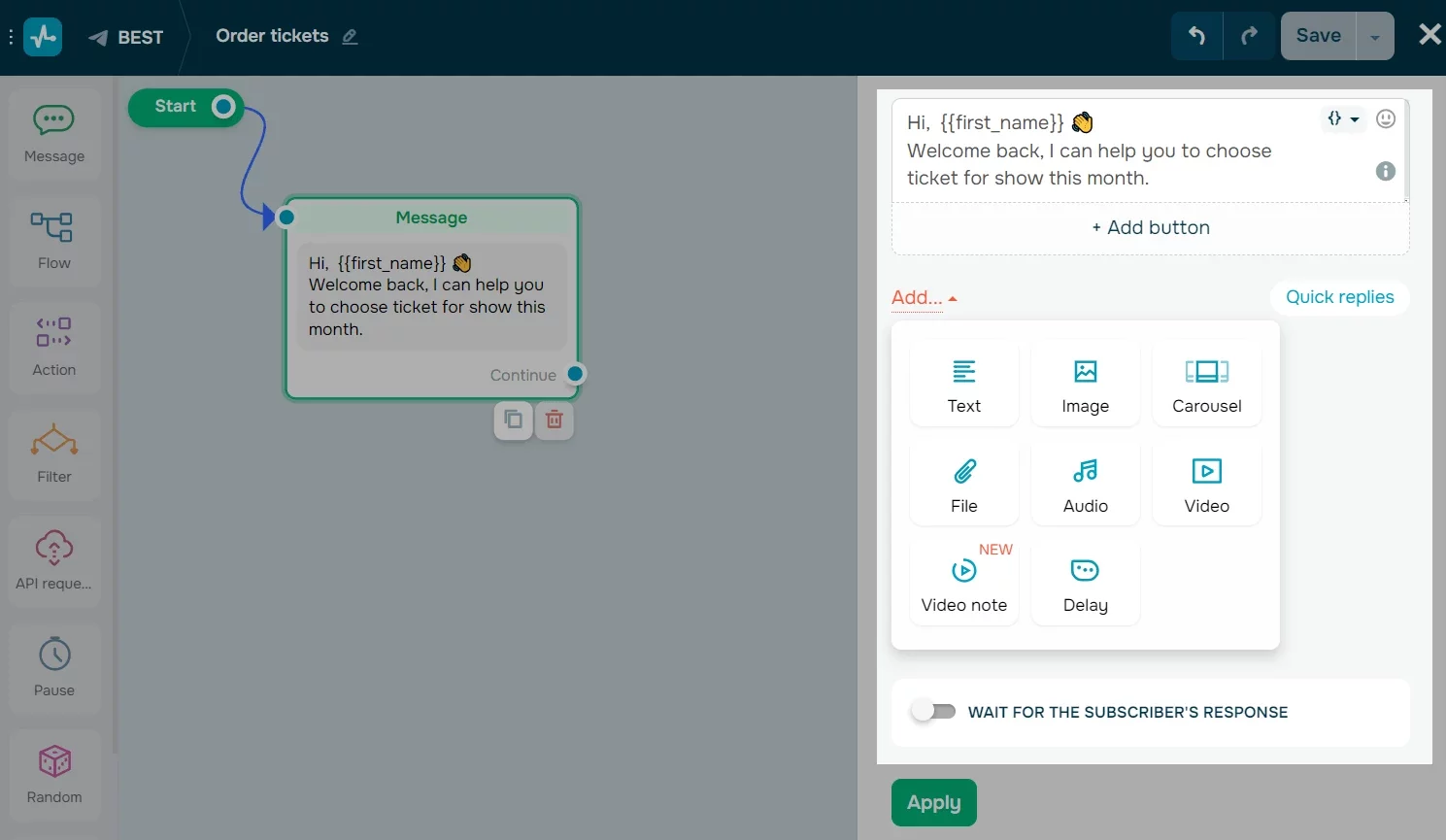Select the Filter block in sidebar
Viewport: 1446px width, 840px height.
click(54, 454)
